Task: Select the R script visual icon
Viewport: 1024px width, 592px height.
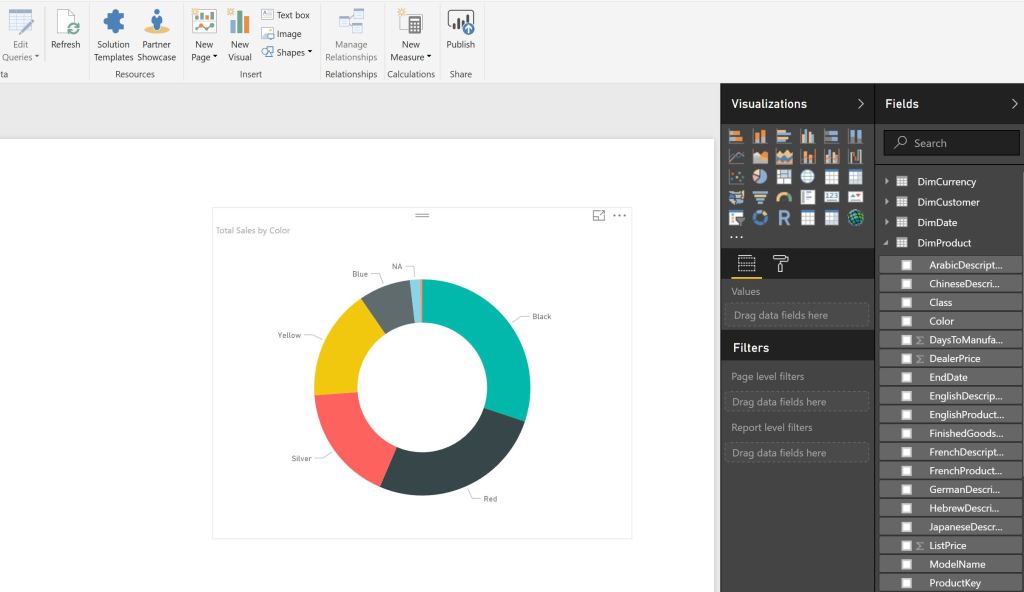Action: click(784, 217)
